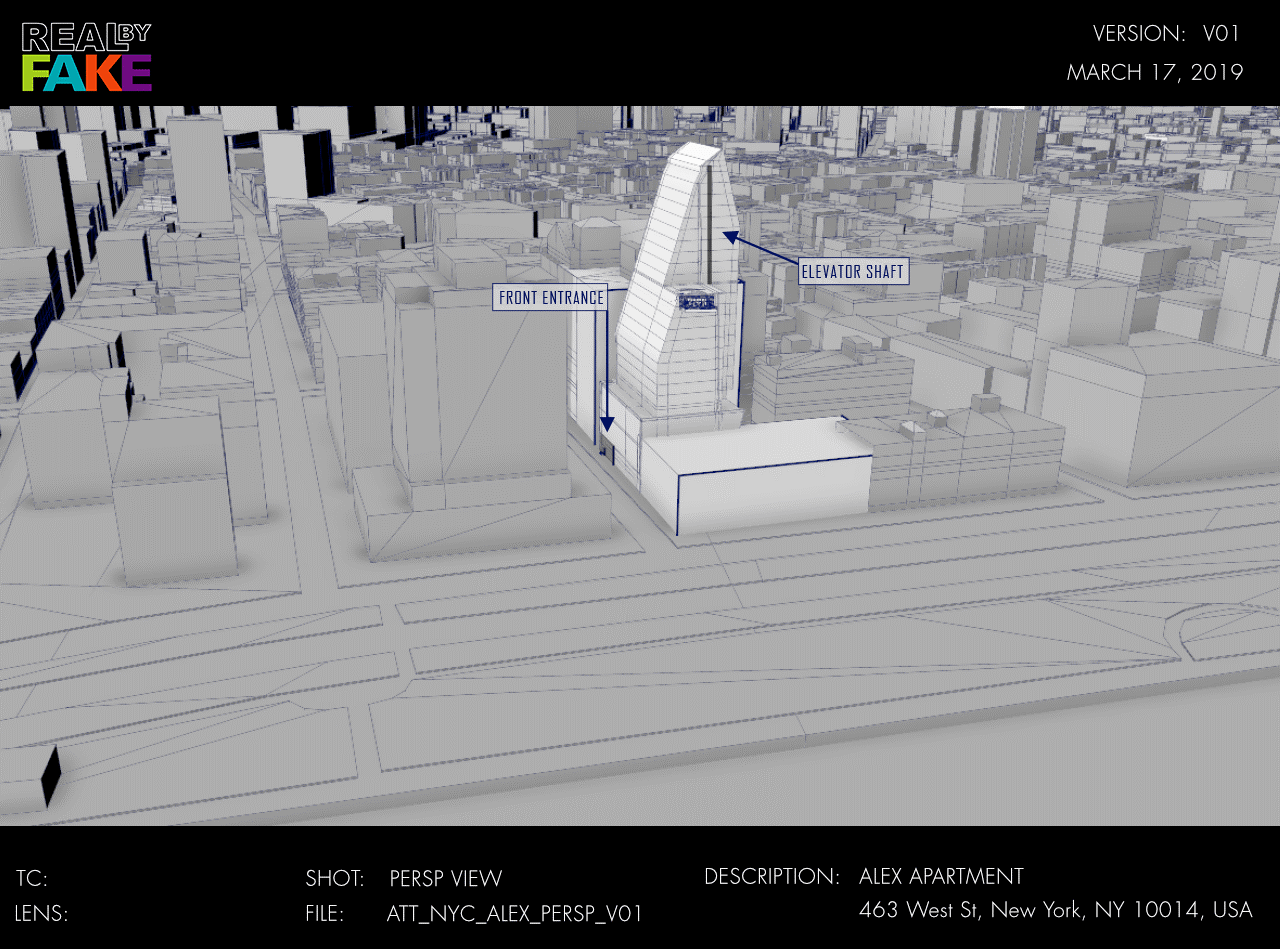Image resolution: width=1280 pixels, height=949 pixels.
Task: Open the SHOT selector showing PERSP VIEW
Action: (446, 879)
